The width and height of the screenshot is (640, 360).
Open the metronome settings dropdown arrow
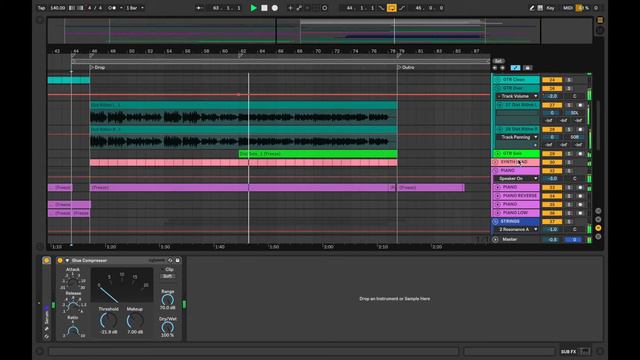coord(121,8)
